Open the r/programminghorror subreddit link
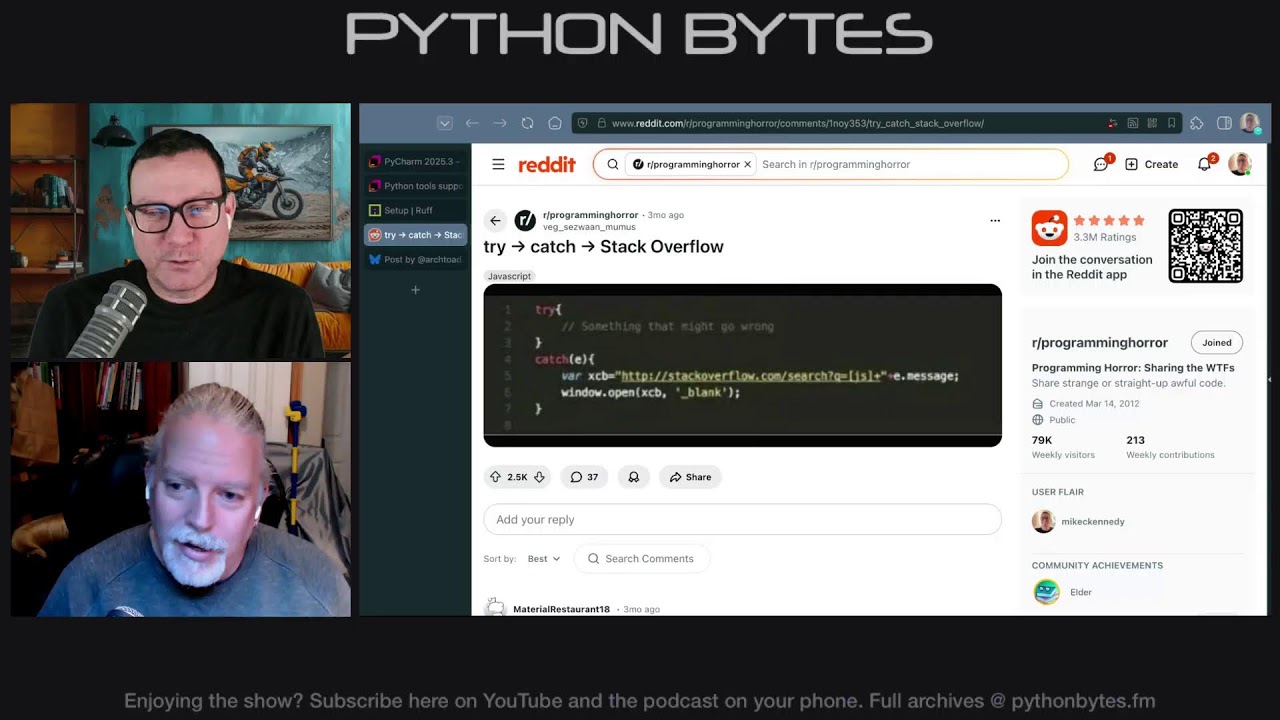 pos(591,214)
